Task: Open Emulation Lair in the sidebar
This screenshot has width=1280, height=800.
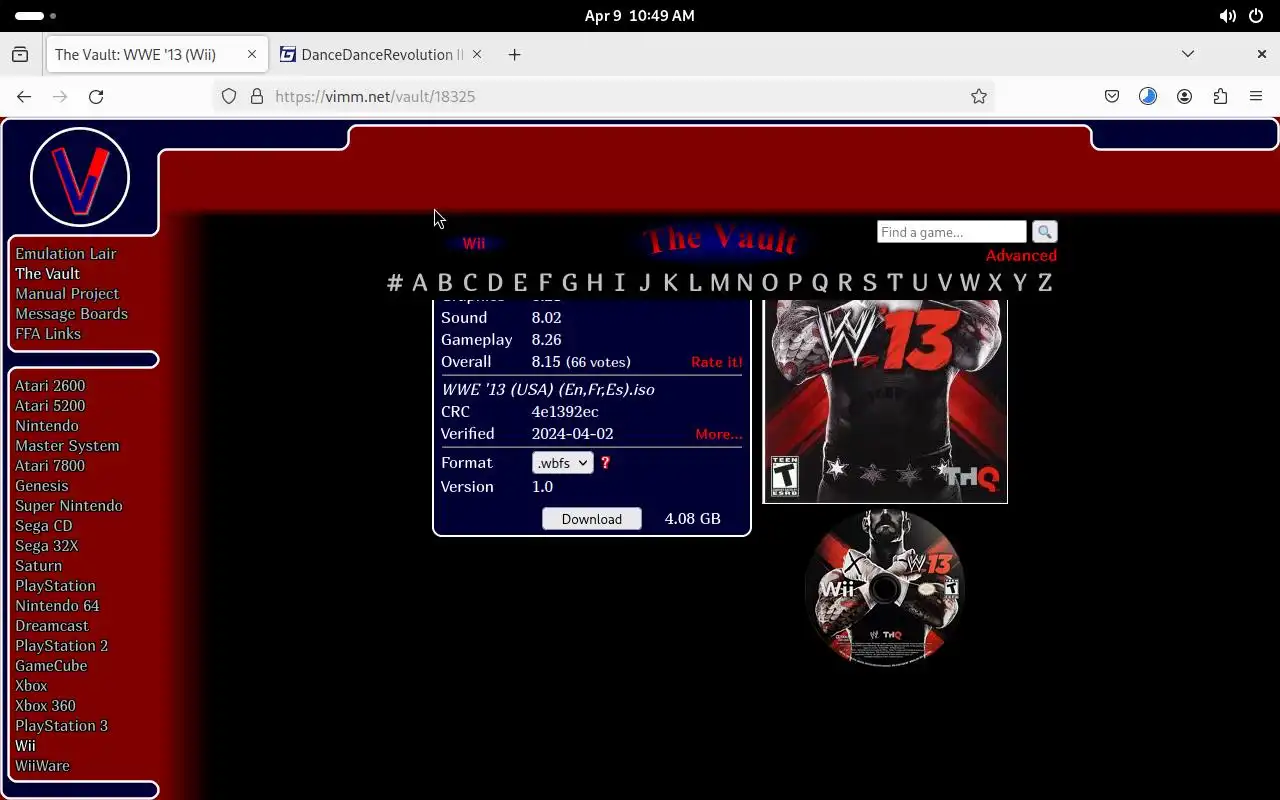Action: pyautogui.click(x=66, y=254)
